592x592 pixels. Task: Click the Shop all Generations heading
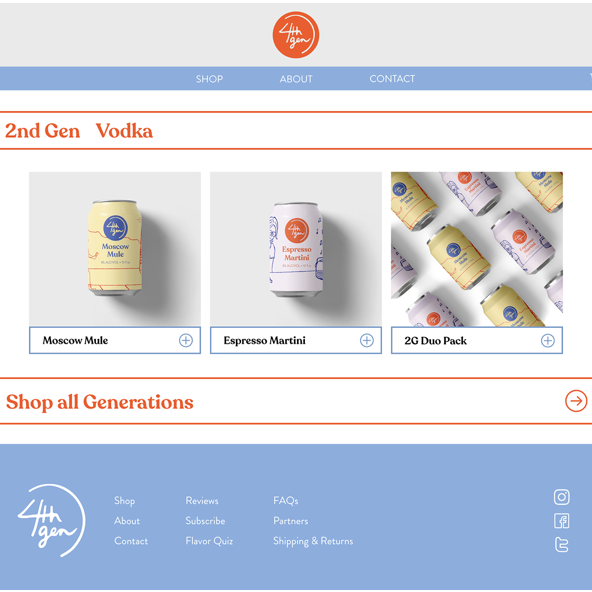100,402
